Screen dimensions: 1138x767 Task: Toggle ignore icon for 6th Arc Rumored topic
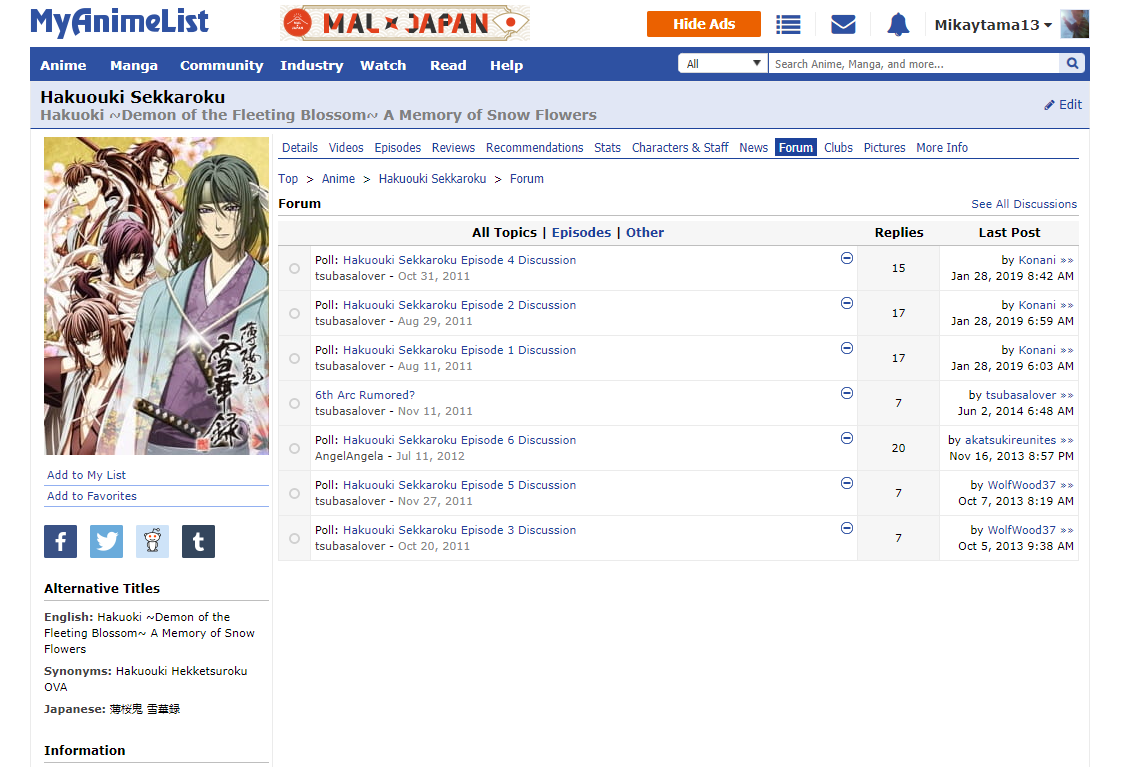coord(847,393)
